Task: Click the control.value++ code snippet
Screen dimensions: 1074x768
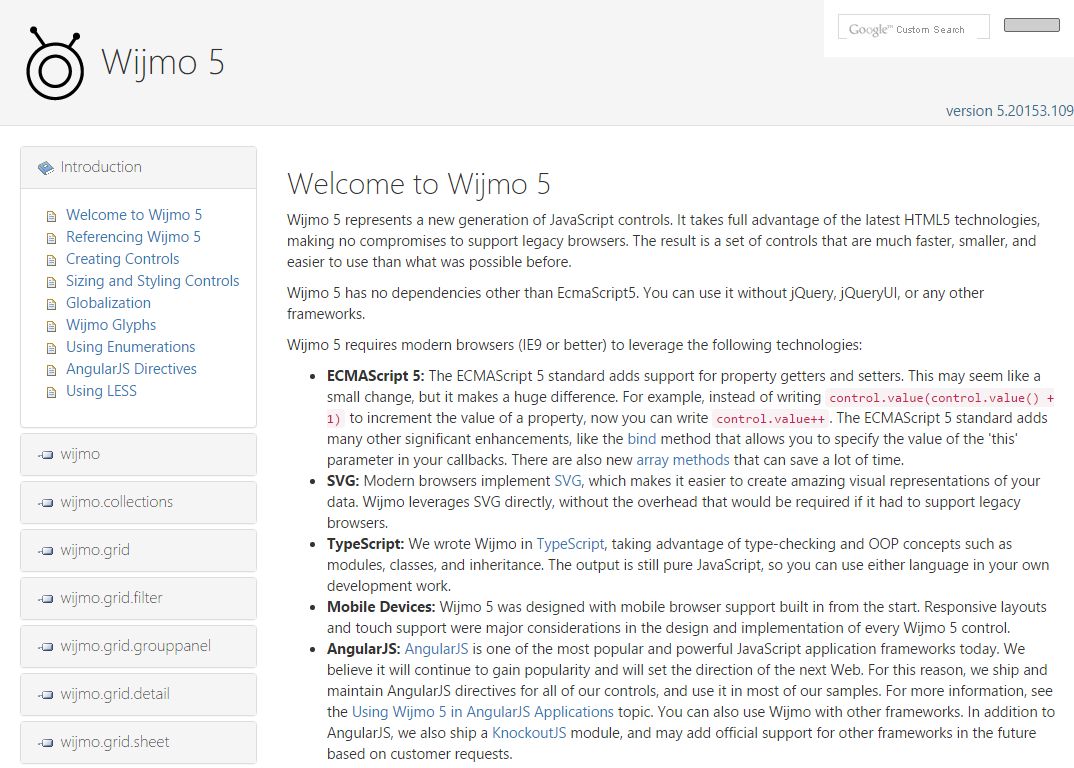Action: coord(770,419)
